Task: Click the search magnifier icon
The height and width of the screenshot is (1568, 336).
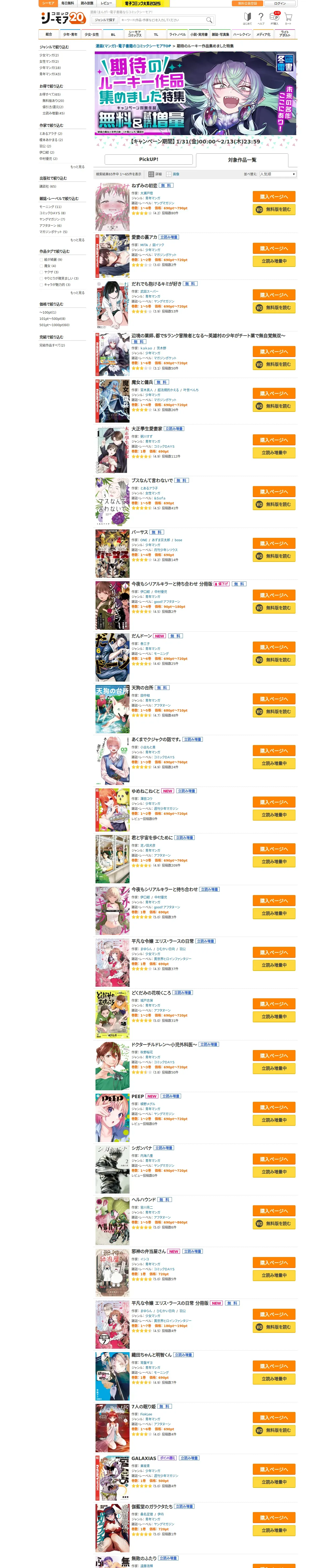Action: pos(209,20)
